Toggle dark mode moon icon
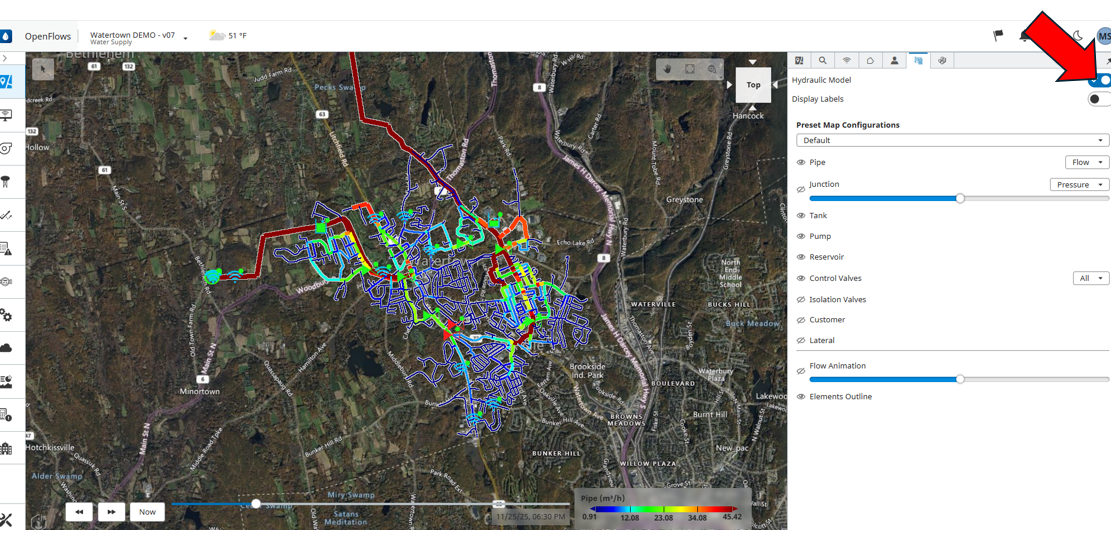Image resolution: width=1111 pixels, height=543 pixels. click(1077, 35)
